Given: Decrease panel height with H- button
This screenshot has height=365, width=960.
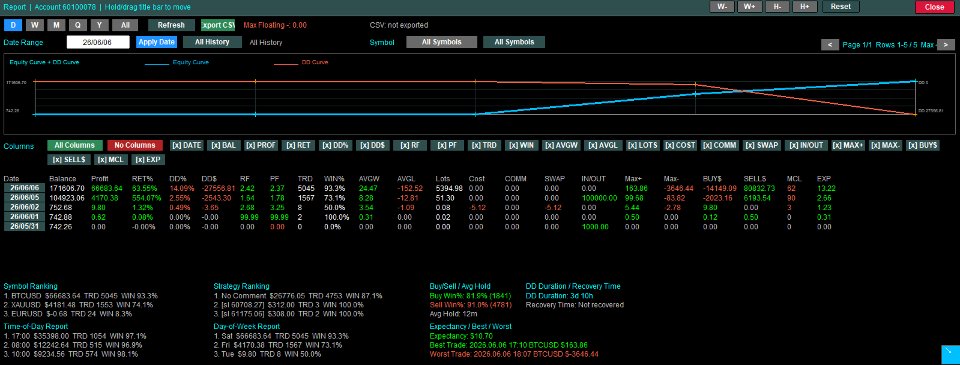Looking at the screenshot, I should 777,7.
